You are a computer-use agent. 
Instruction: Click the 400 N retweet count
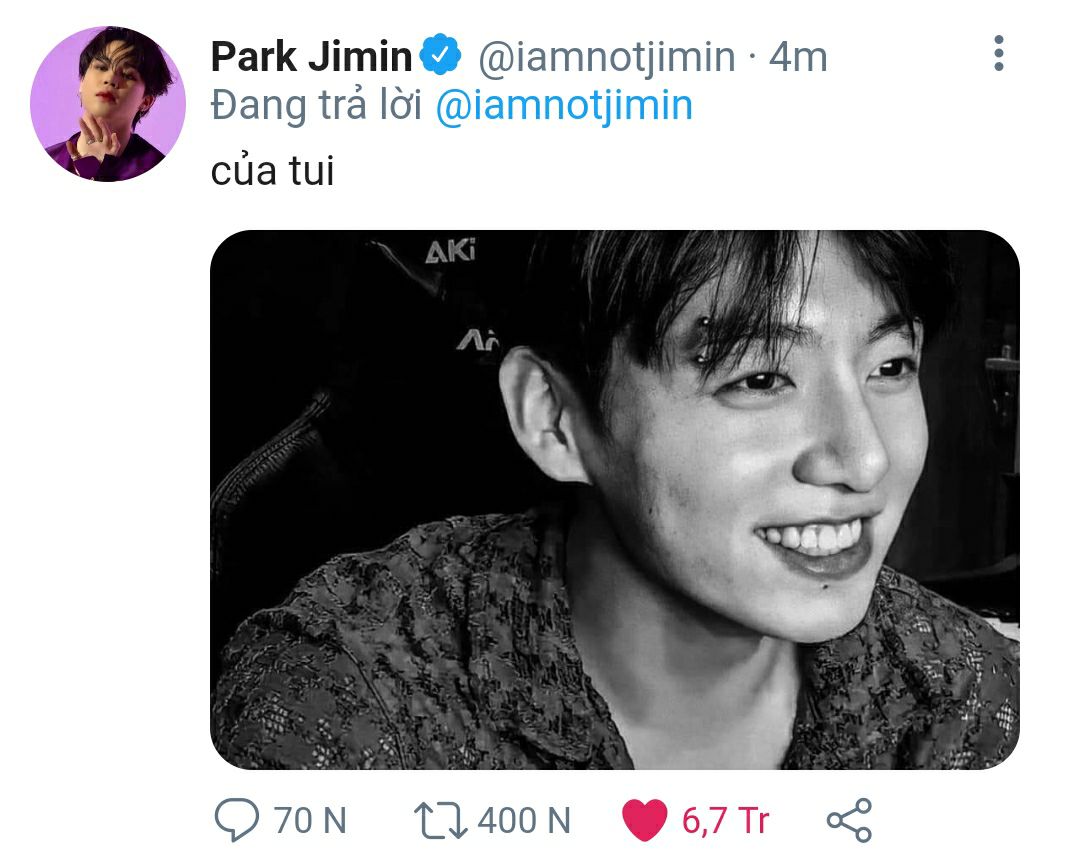coord(524,821)
